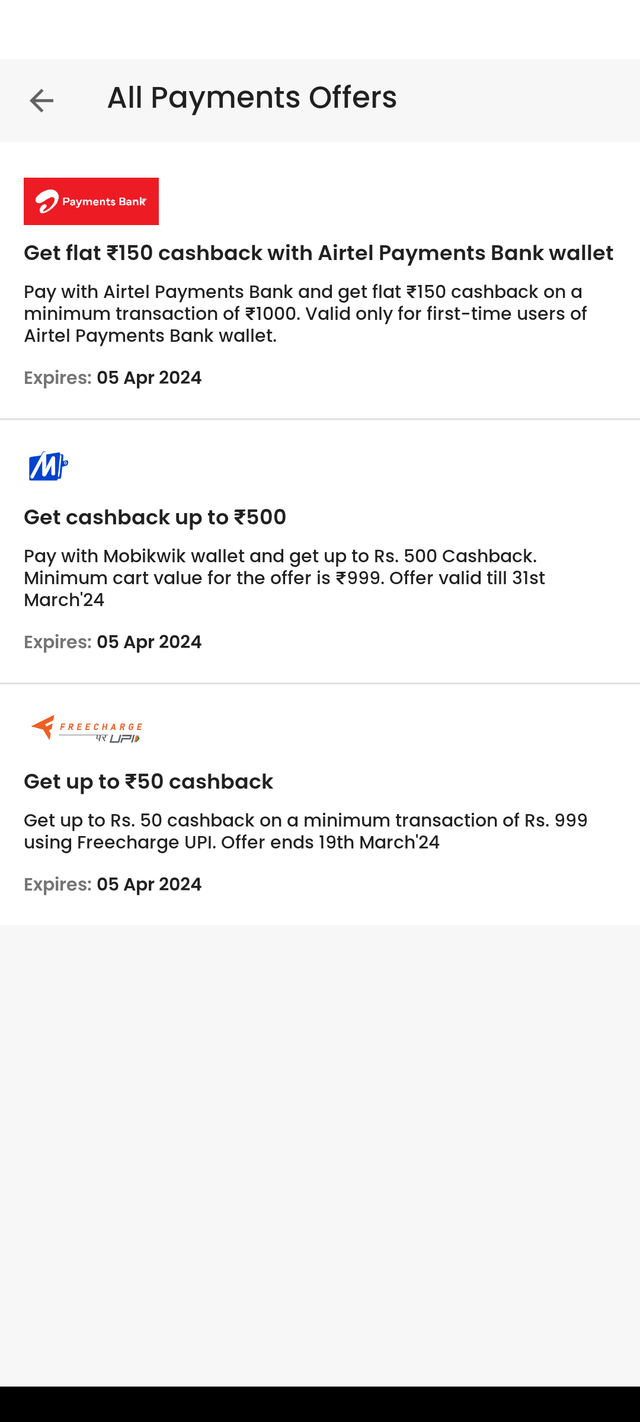Image resolution: width=640 pixels, height=1422 pixels.
Task: Click the expiry date value of the Mobikwik offer
Action: pos(149,642)
